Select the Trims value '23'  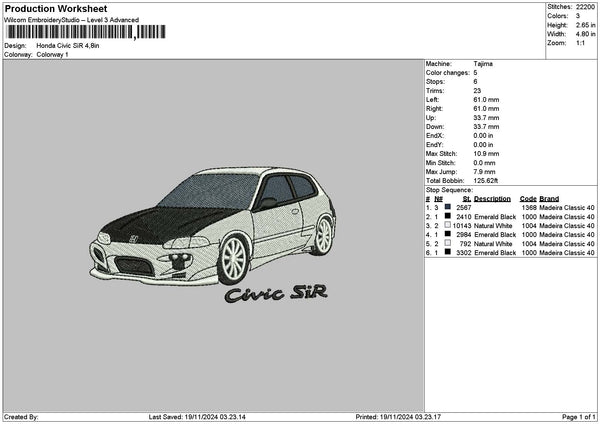[x=477, y=91]
